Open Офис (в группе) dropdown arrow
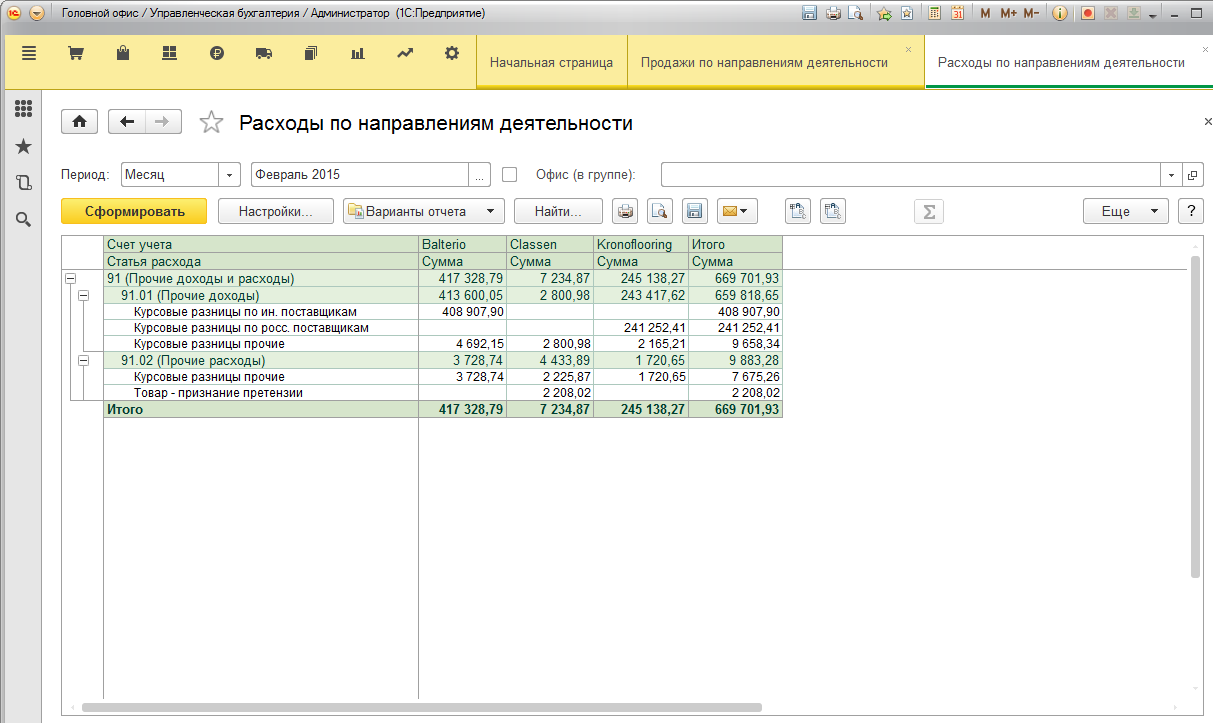Viewport: 1213px width, 723px height. pyautogui.click(x=1172, y=174)
